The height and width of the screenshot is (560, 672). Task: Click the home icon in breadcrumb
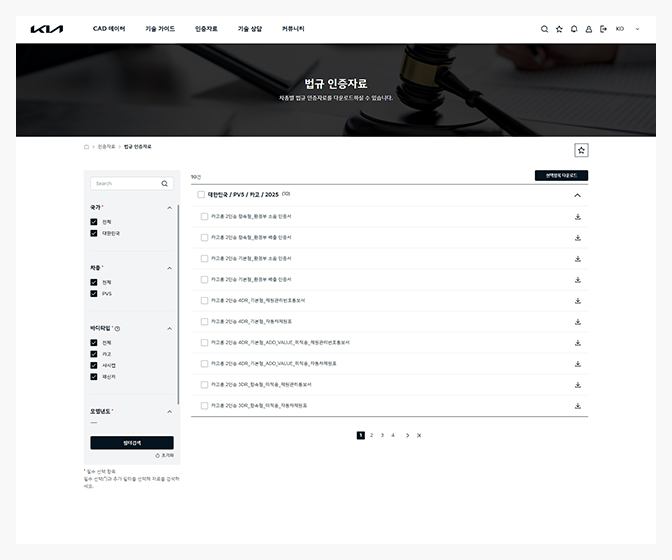click(x=86, y=147)
